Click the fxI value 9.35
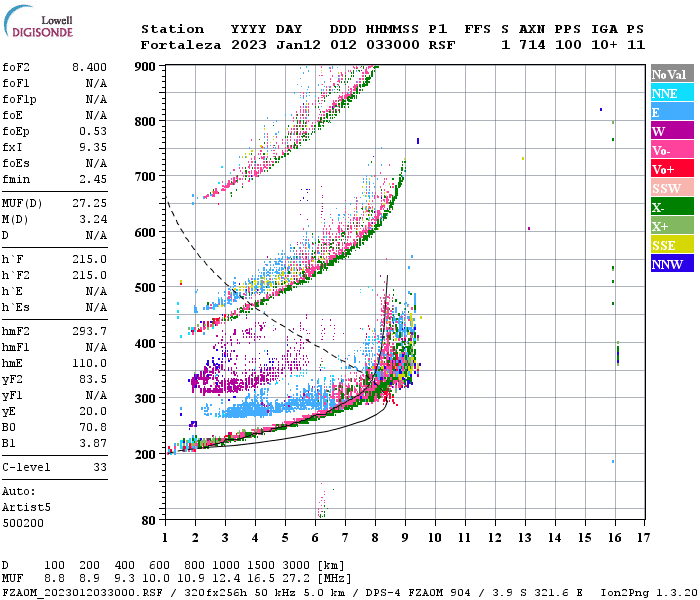The image size is (700, 600). coord(93,147)
